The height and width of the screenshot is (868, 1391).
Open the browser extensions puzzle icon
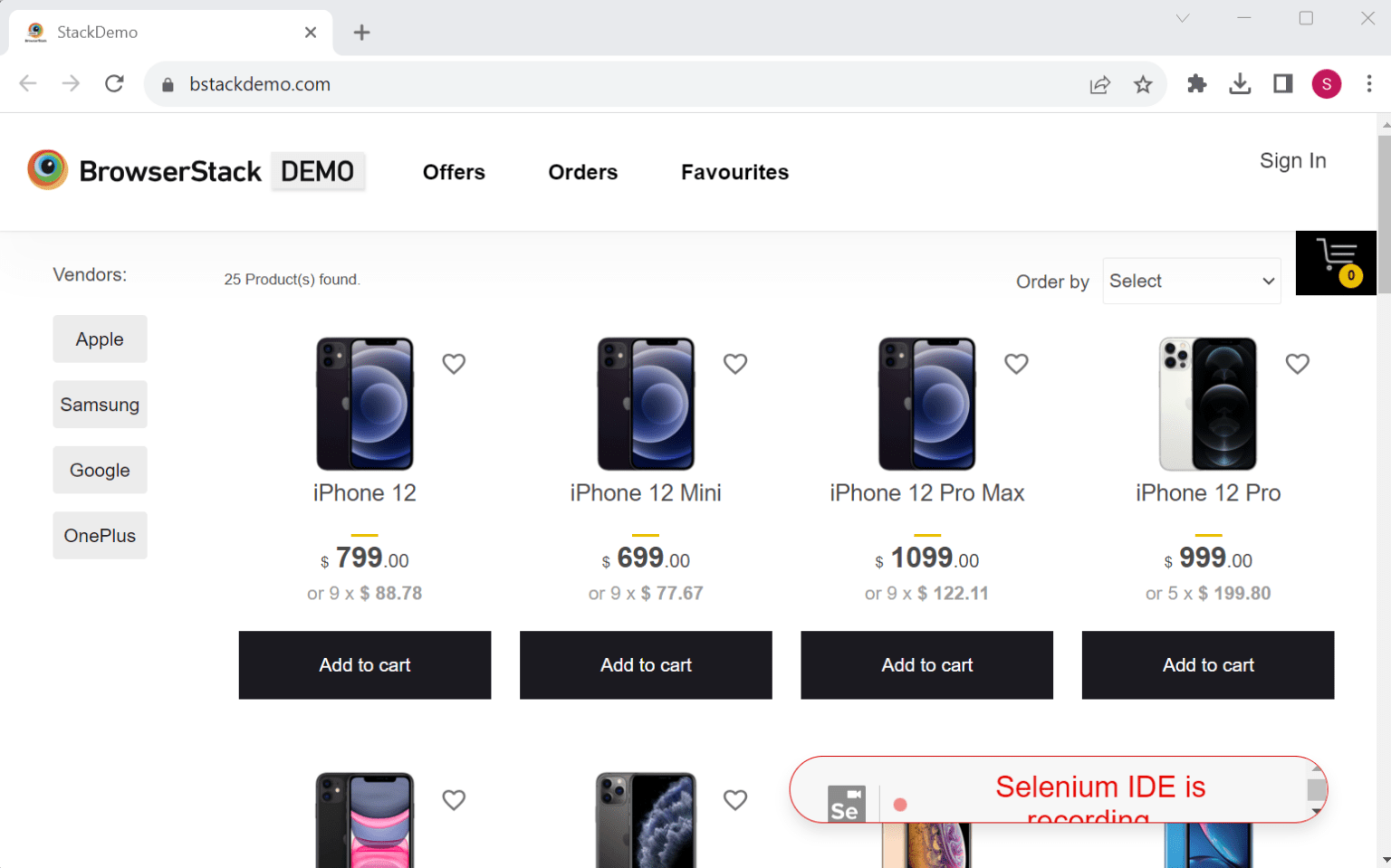1196,83
